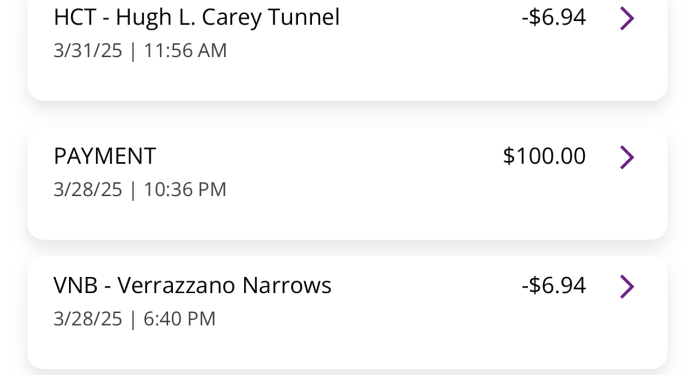Tap the -$6.94 amount on Verrazzano row
The width and height of the screenshot is (695, 375).
(x=554, y=285)
